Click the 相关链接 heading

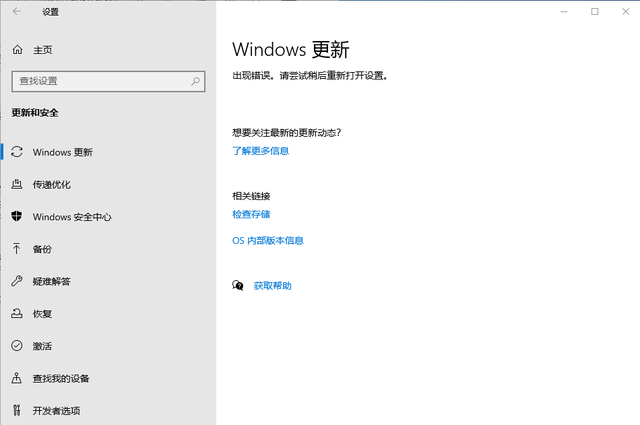click(251, 196)
